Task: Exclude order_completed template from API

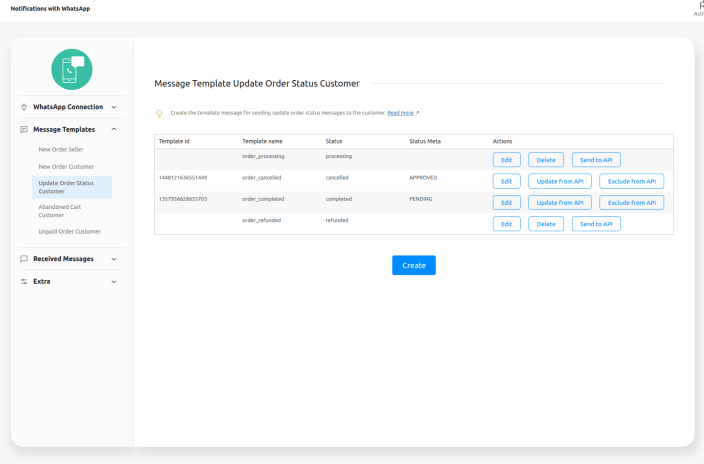Action: coord(631,203)
